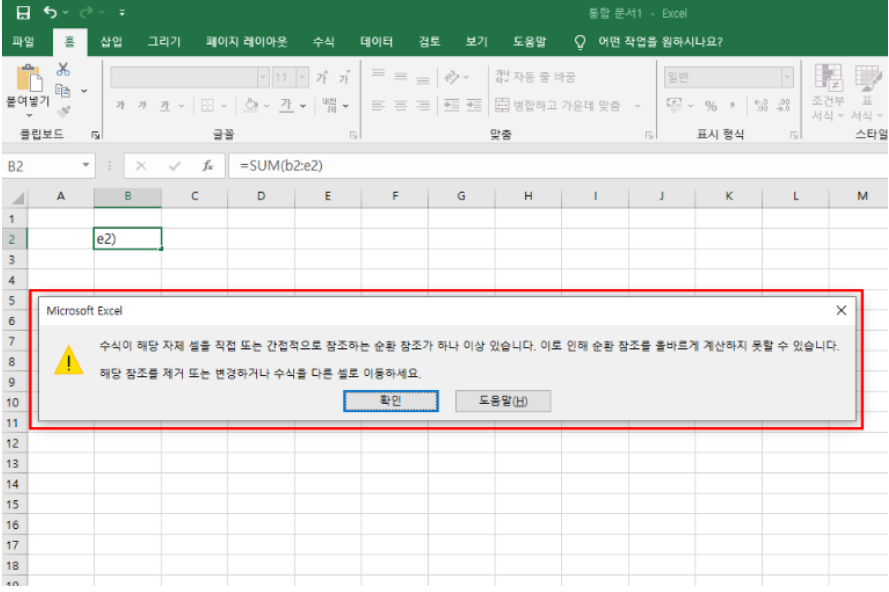The height and width of the screenshot is (592, 889).
Task: Open the fill color bucket dropdown
Action: [x=267, y=105]
